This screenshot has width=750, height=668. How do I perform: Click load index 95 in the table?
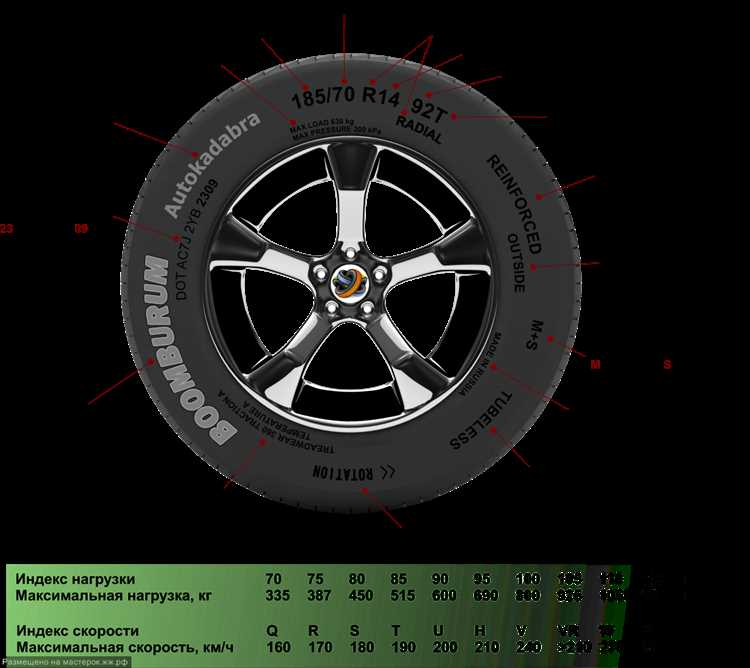tap(482, 579)
